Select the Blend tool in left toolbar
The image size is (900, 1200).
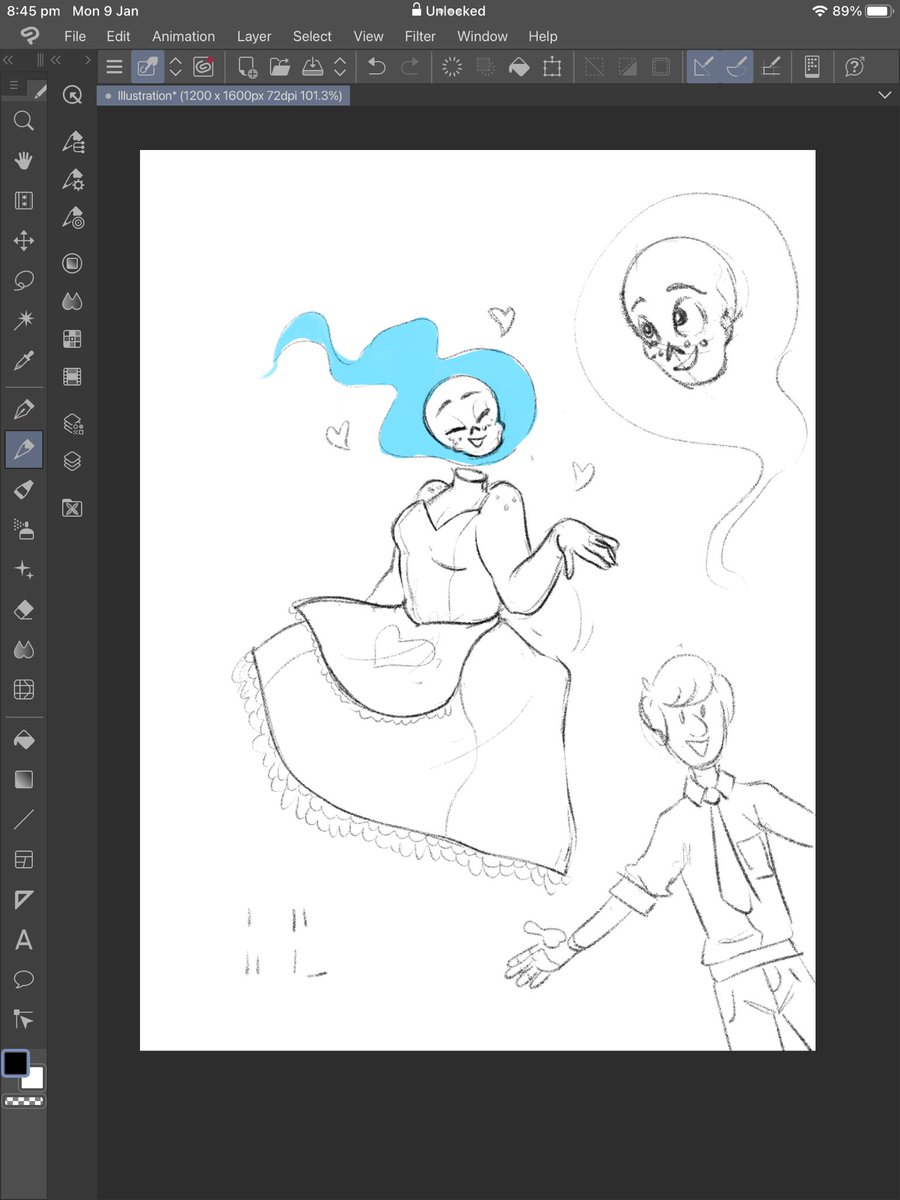coord(24,649)
